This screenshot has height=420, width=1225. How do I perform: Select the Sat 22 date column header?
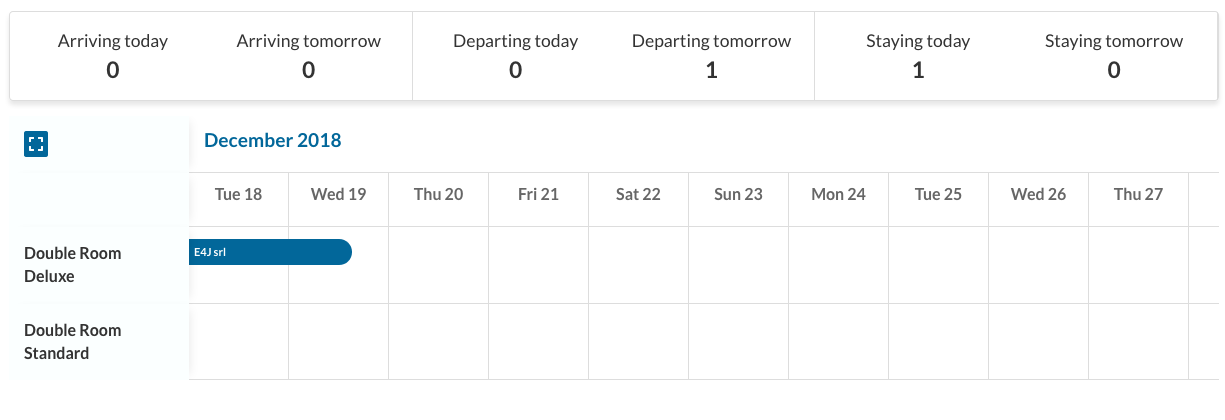tap(638, 194)
